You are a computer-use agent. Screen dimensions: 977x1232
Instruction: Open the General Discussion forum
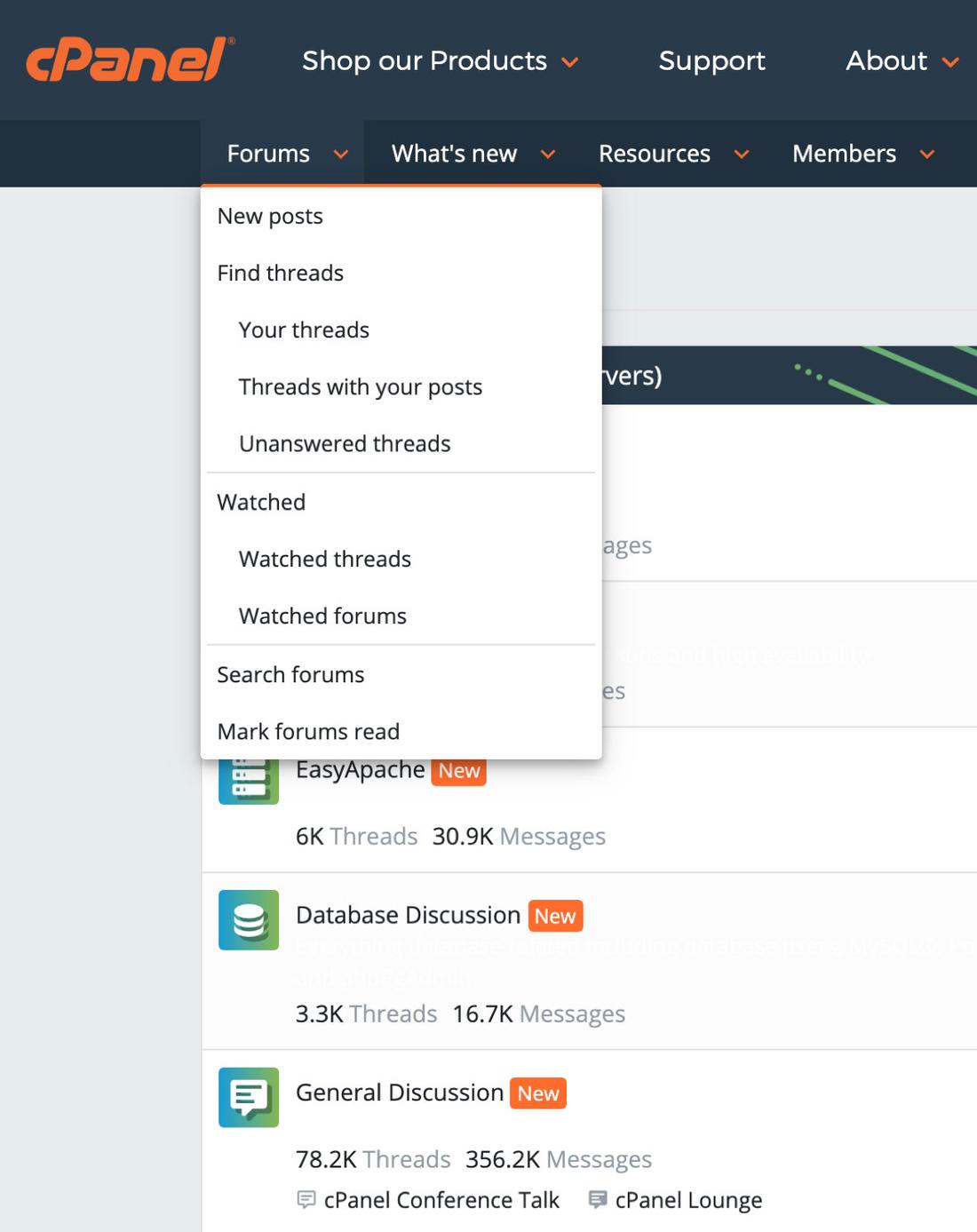click(x=397, y=1092)
